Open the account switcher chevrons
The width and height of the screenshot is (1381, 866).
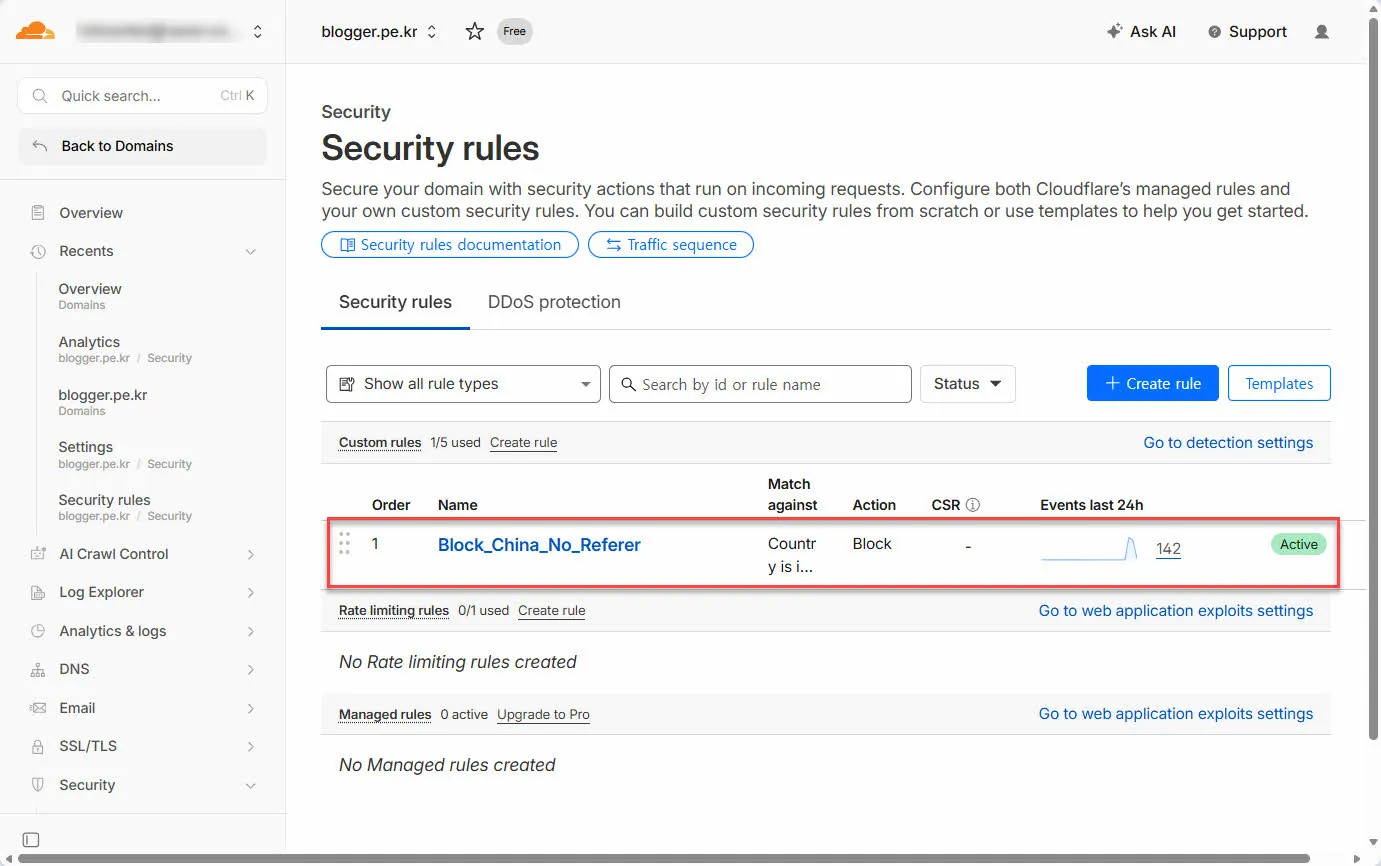coord(258,32)
